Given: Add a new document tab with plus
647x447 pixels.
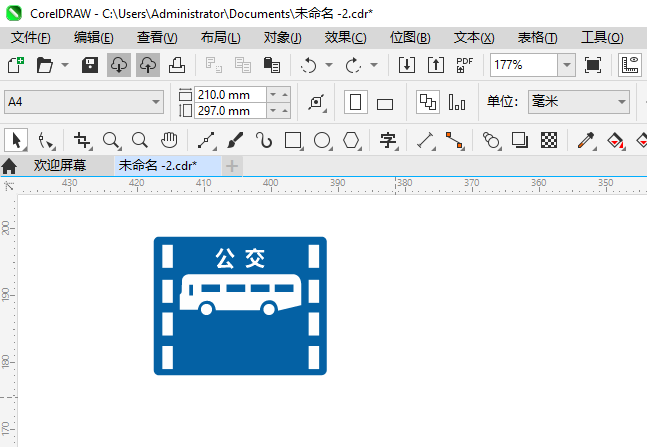Looking at the screenshot, I should point(232,166).
